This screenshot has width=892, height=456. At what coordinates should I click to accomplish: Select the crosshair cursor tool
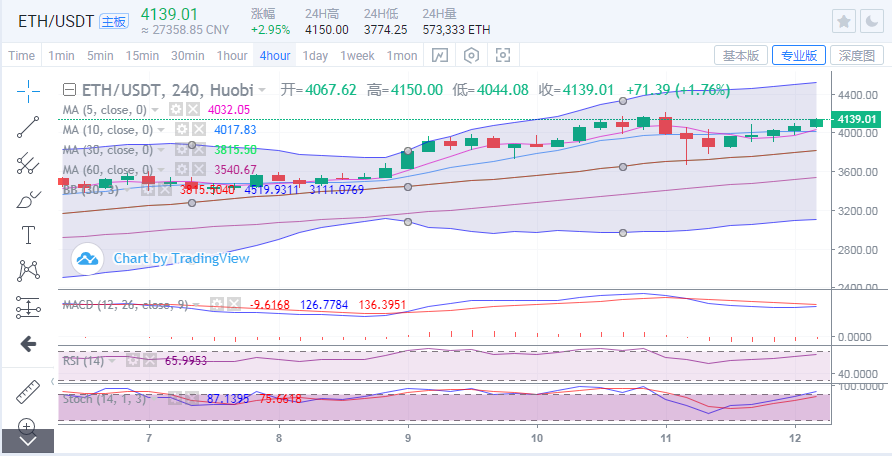28,91
